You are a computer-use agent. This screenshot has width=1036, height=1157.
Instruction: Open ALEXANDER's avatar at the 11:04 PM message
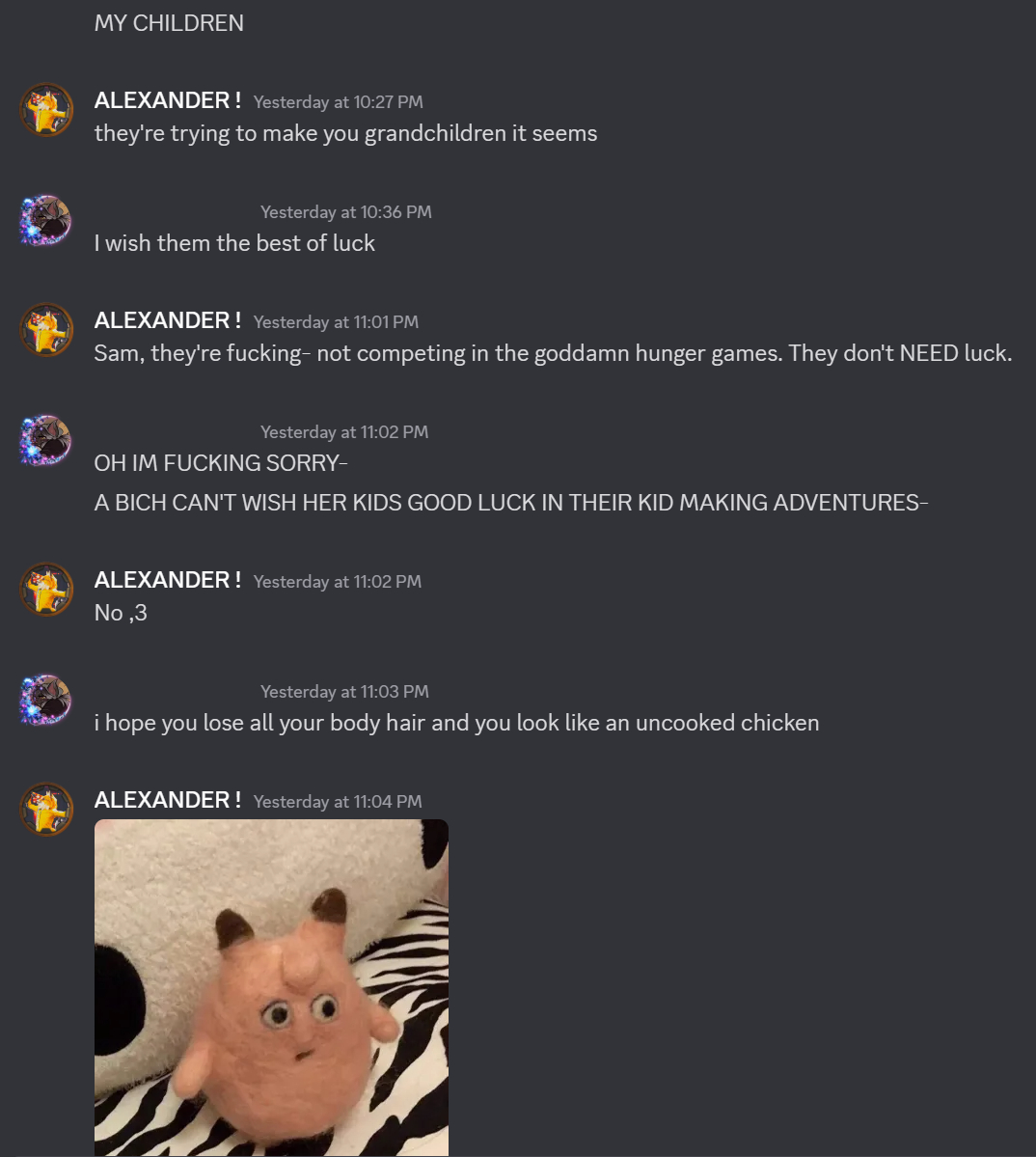(x=45, y=810)
